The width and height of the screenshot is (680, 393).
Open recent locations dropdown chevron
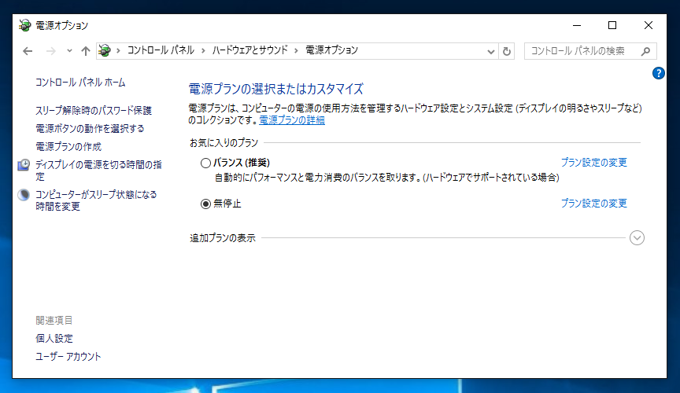[69, 51]
